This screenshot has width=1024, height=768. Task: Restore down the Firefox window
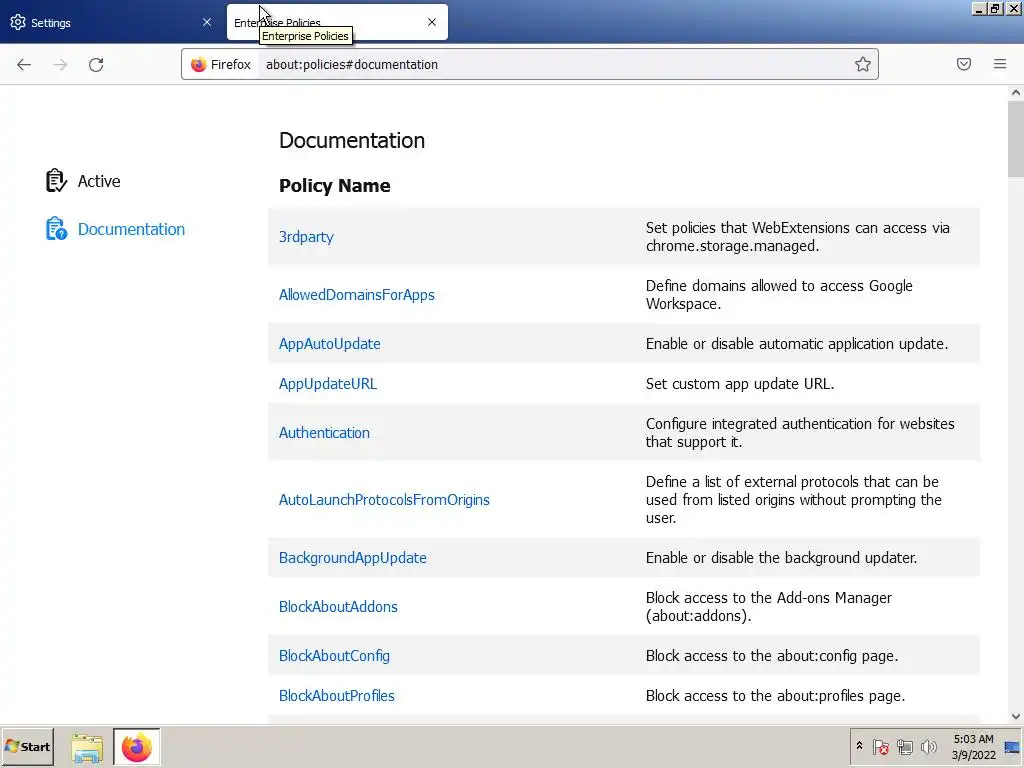click(x=995, y=8)
